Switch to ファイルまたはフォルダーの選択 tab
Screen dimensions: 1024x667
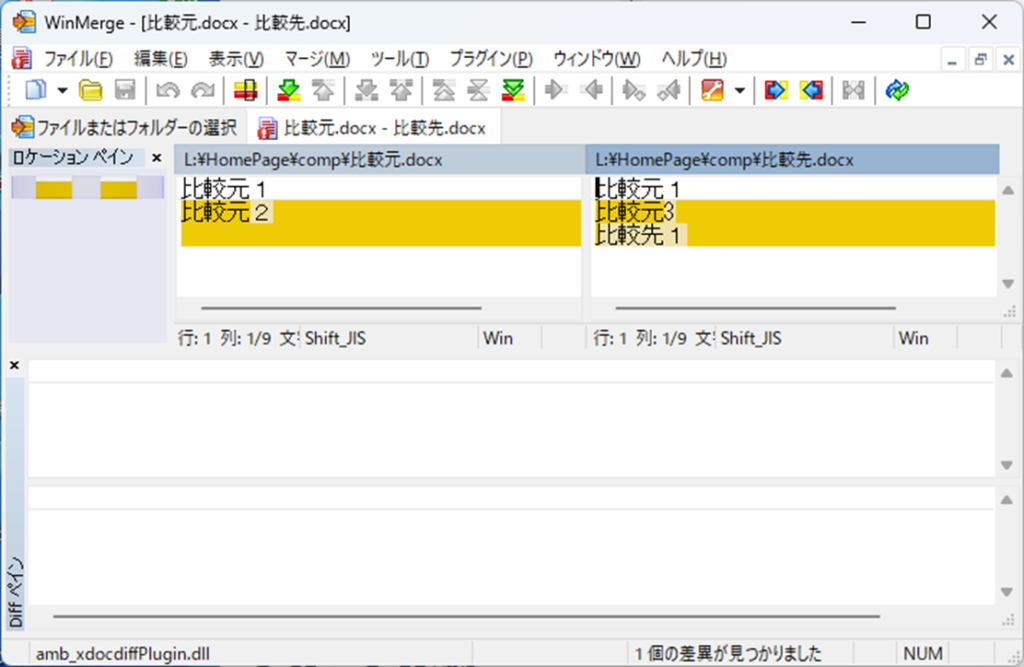click(125, 128)
